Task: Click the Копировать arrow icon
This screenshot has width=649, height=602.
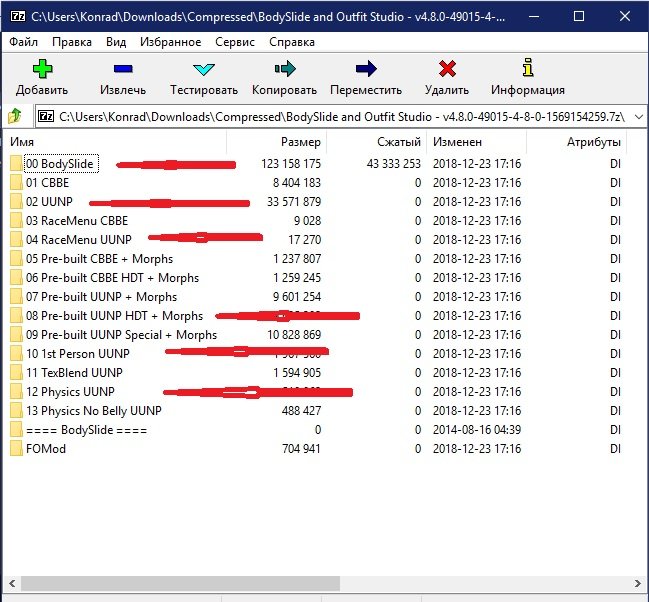Action: coord(285,70)
